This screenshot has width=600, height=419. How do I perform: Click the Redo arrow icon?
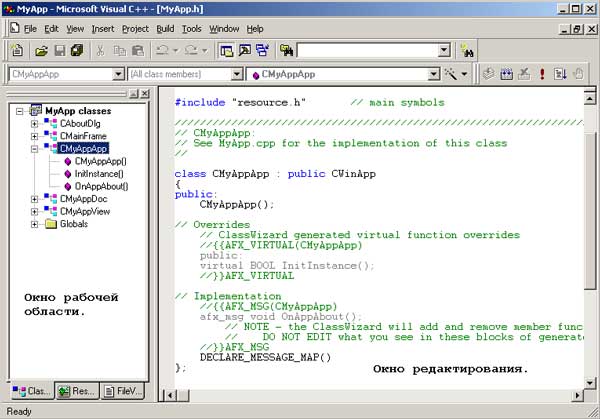coord(191,50)
